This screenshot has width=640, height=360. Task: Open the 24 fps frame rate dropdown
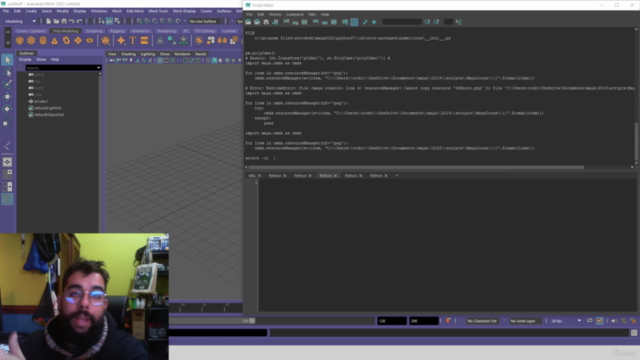[x=566, y=321]
